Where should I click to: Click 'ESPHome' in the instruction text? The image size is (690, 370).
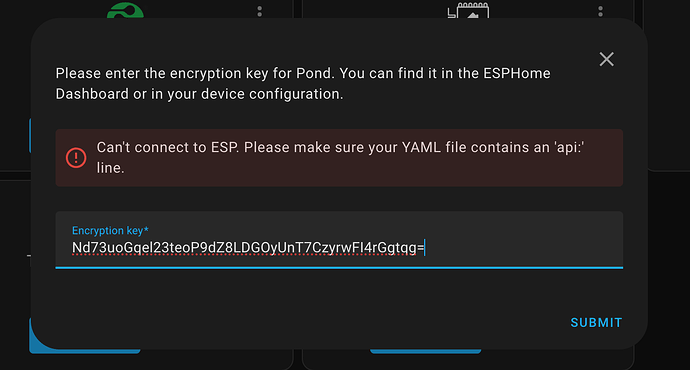[x=517, y=73]
